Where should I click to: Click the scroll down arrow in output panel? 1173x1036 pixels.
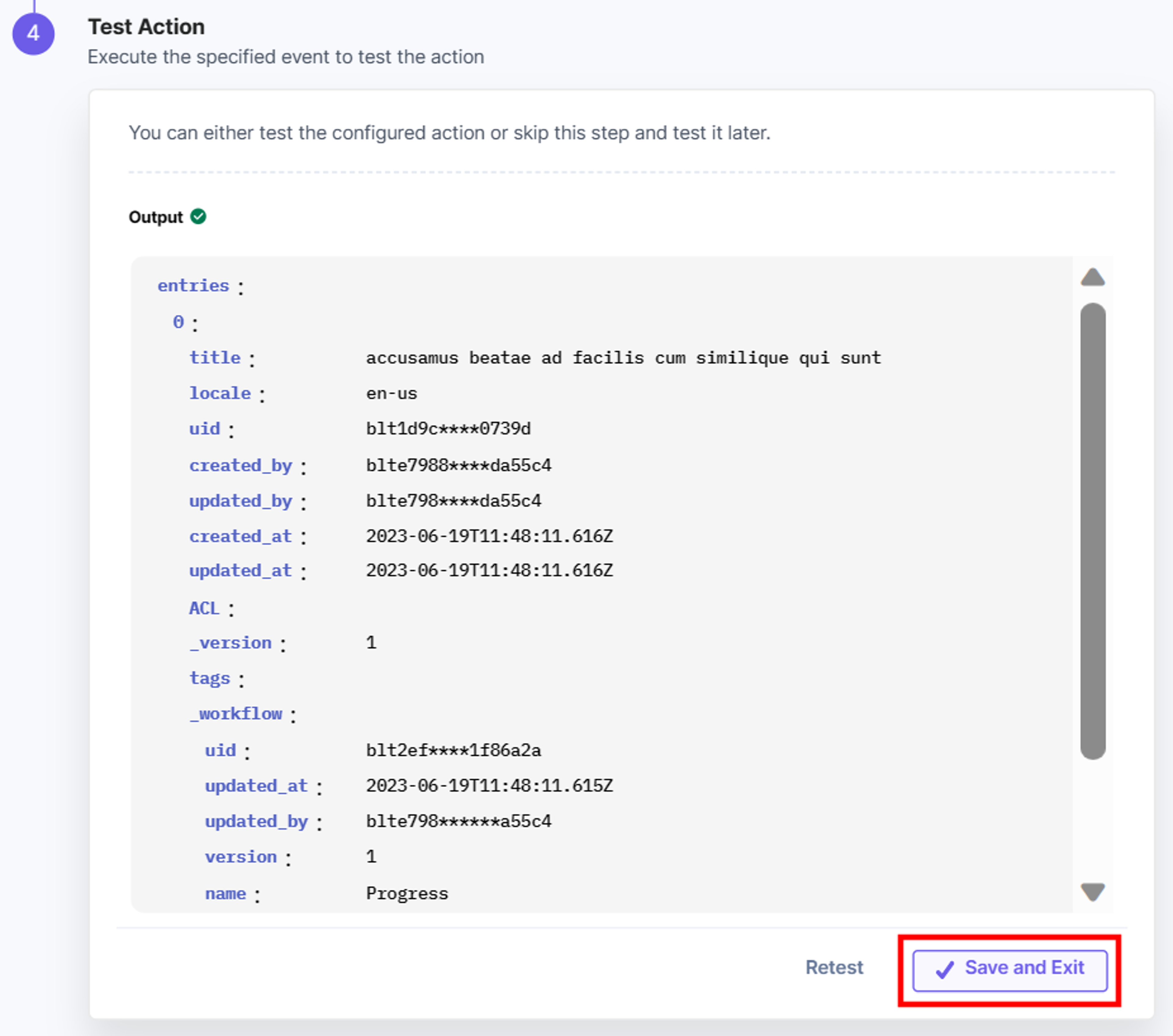[x=1092, y=892]
